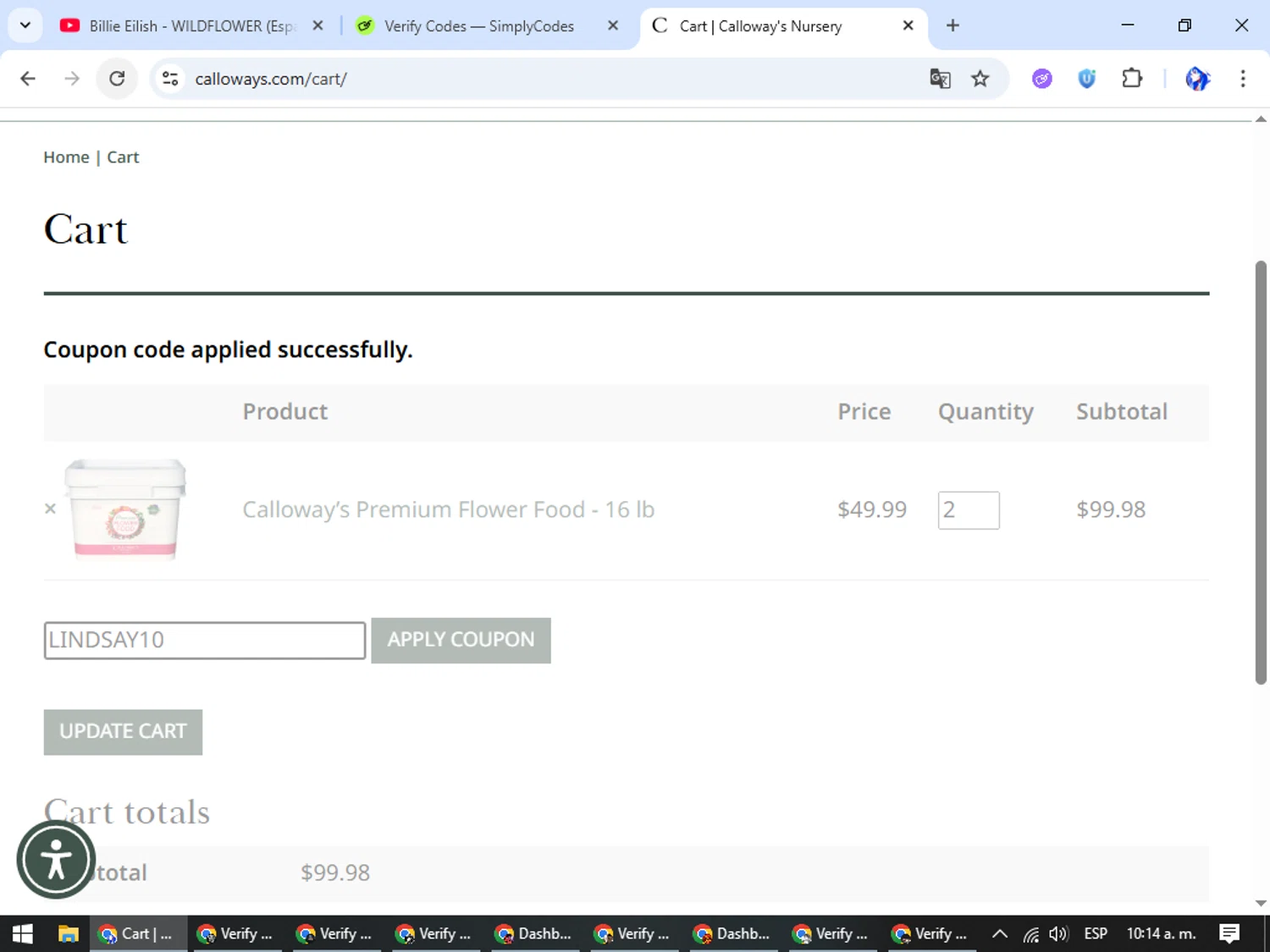Click the Cart totals subtotal value $99.98
Image resolution: width=1270 pixels, height=952 pixels.
335,872
